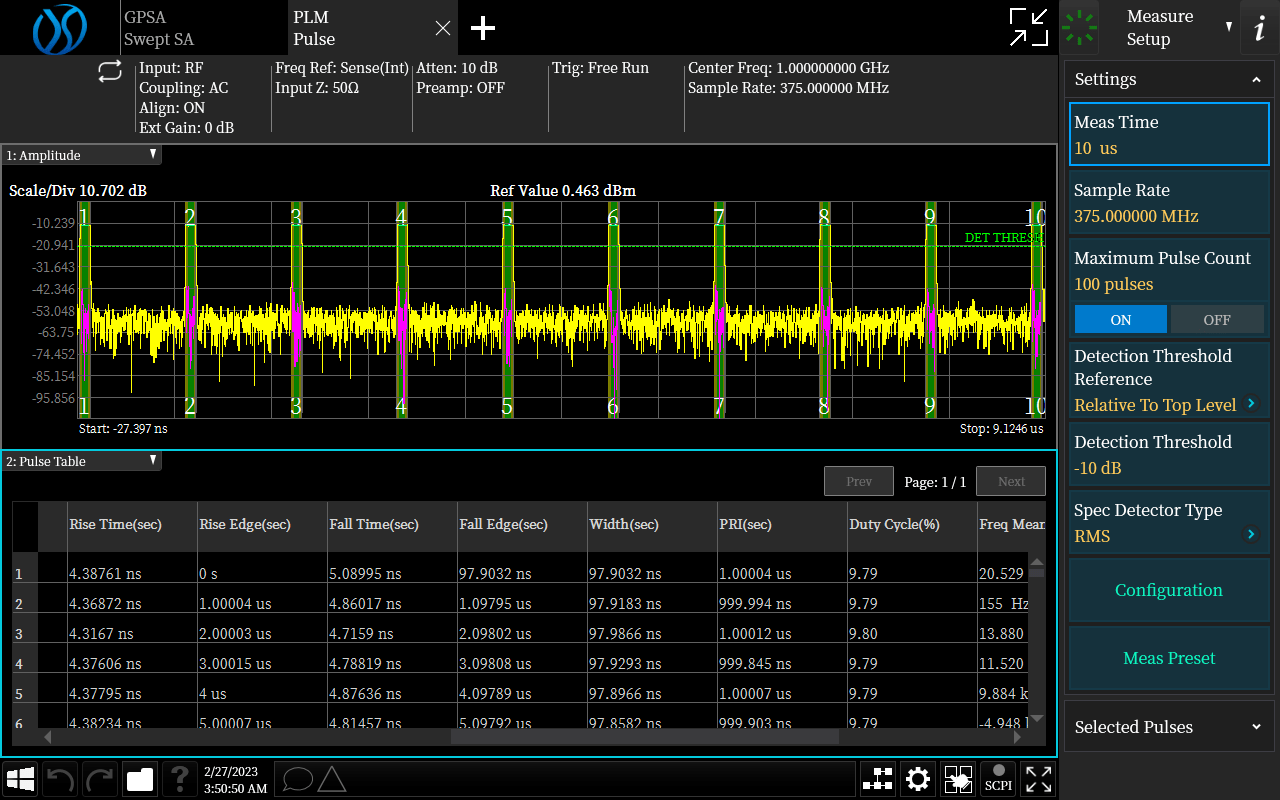Click the folder file icon in the bottom bar
Image resolution: width=1280 pixels, height=800 pixels.
coord(140,779)
